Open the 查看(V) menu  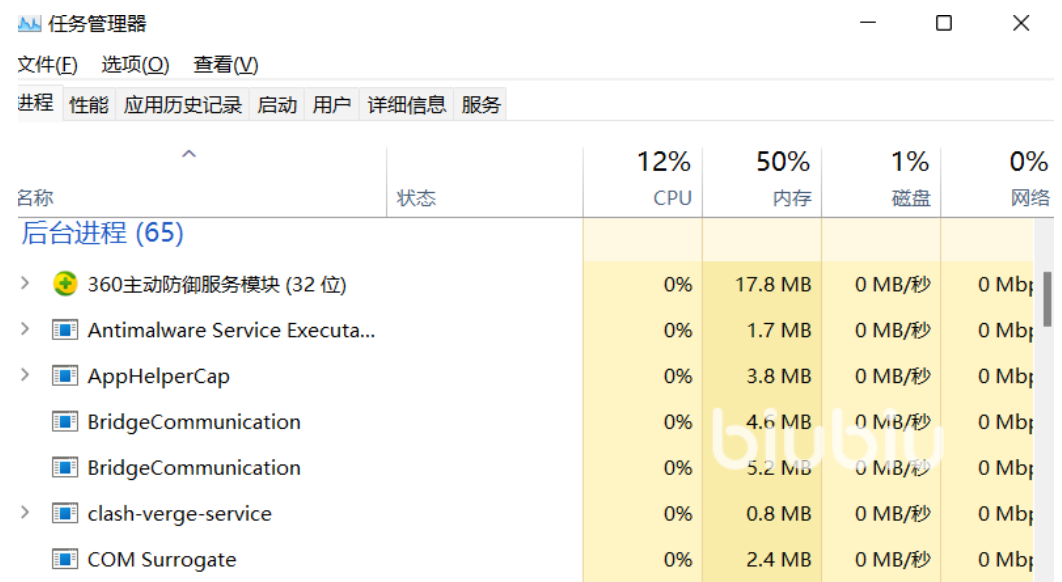click(226, 64)
